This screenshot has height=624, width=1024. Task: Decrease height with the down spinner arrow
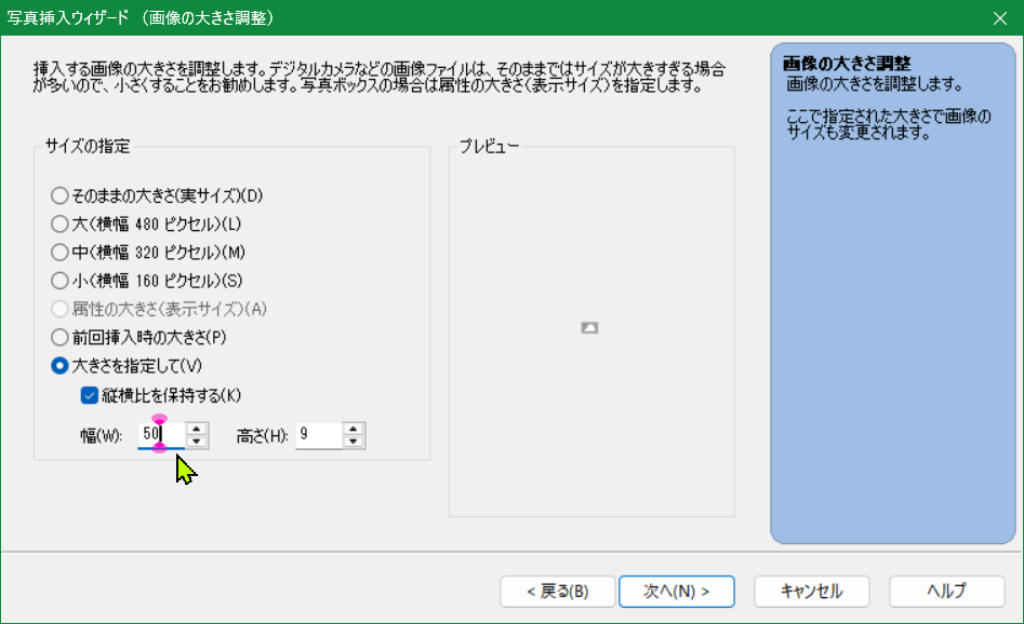354,441
